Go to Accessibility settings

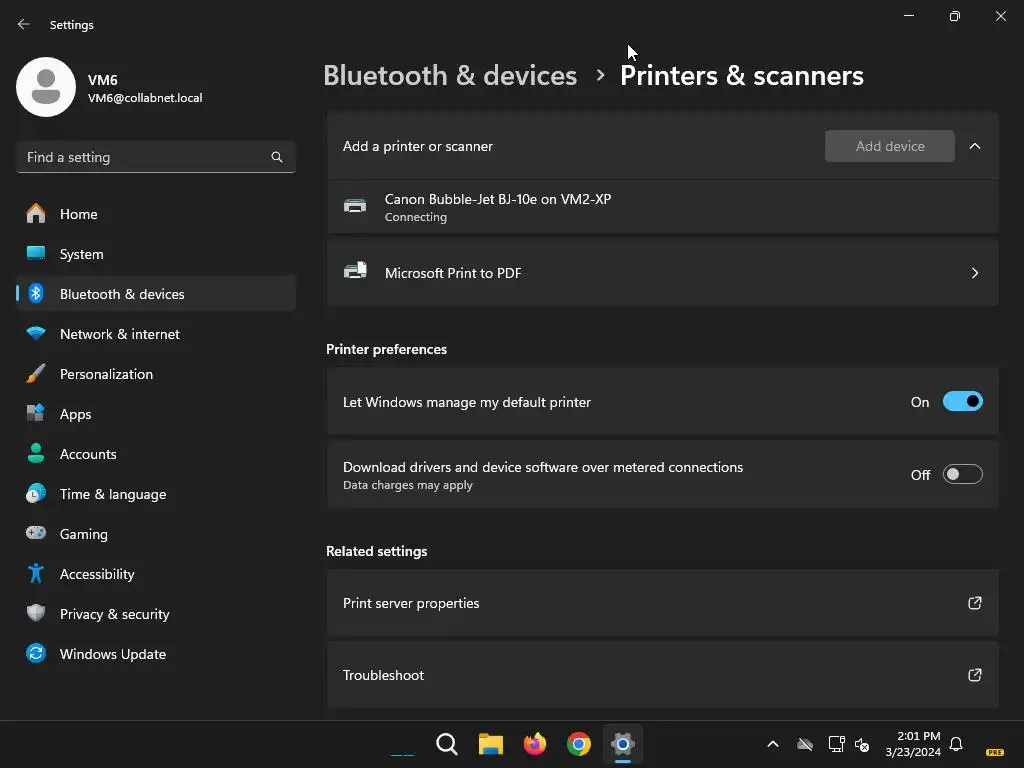155,574
